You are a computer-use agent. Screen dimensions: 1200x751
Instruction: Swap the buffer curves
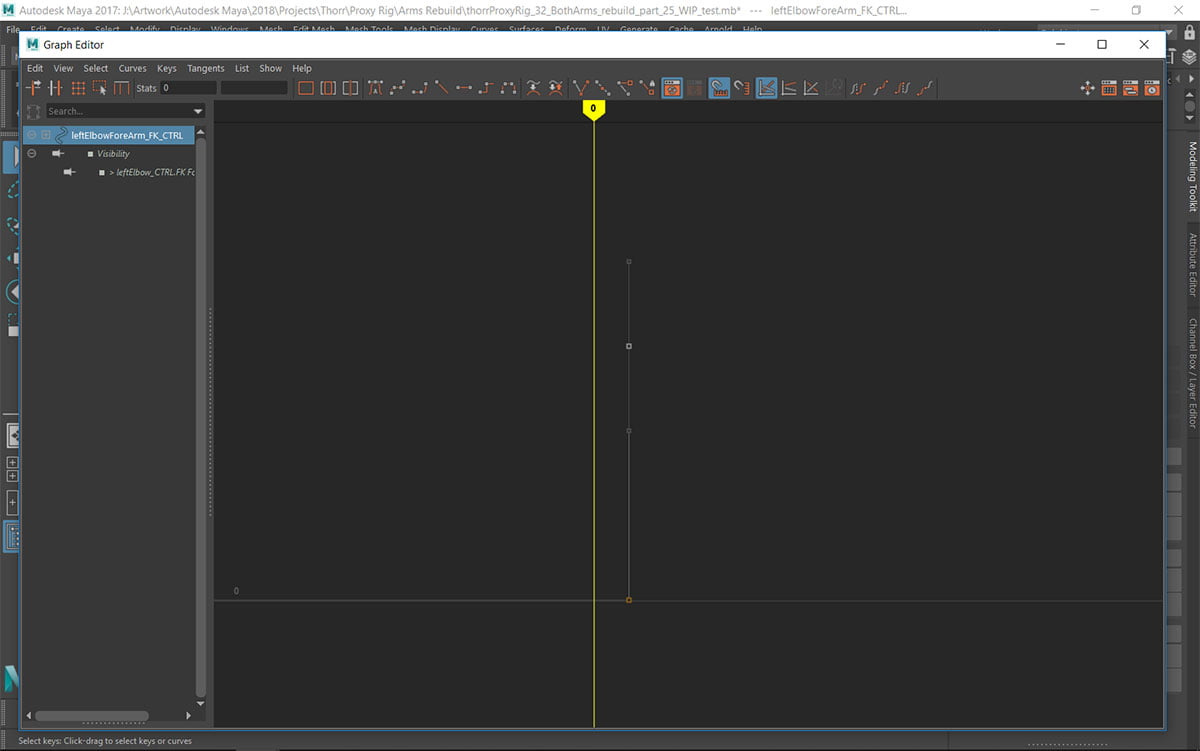(x=556, y=88)
